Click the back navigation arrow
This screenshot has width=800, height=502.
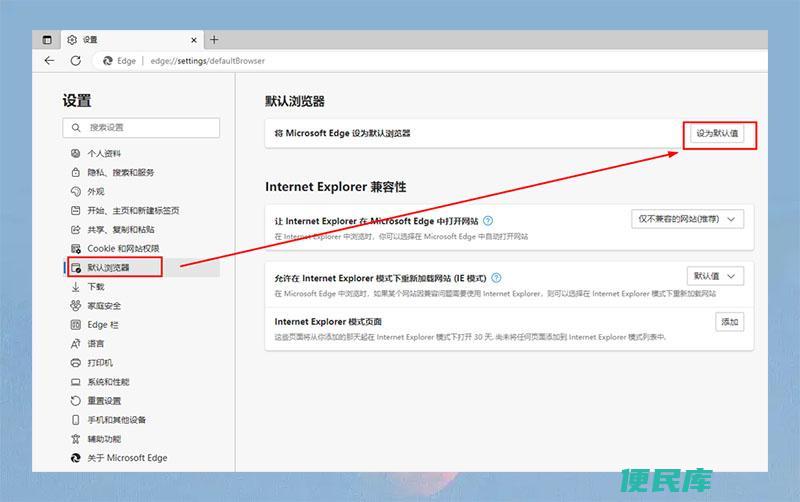49,61
